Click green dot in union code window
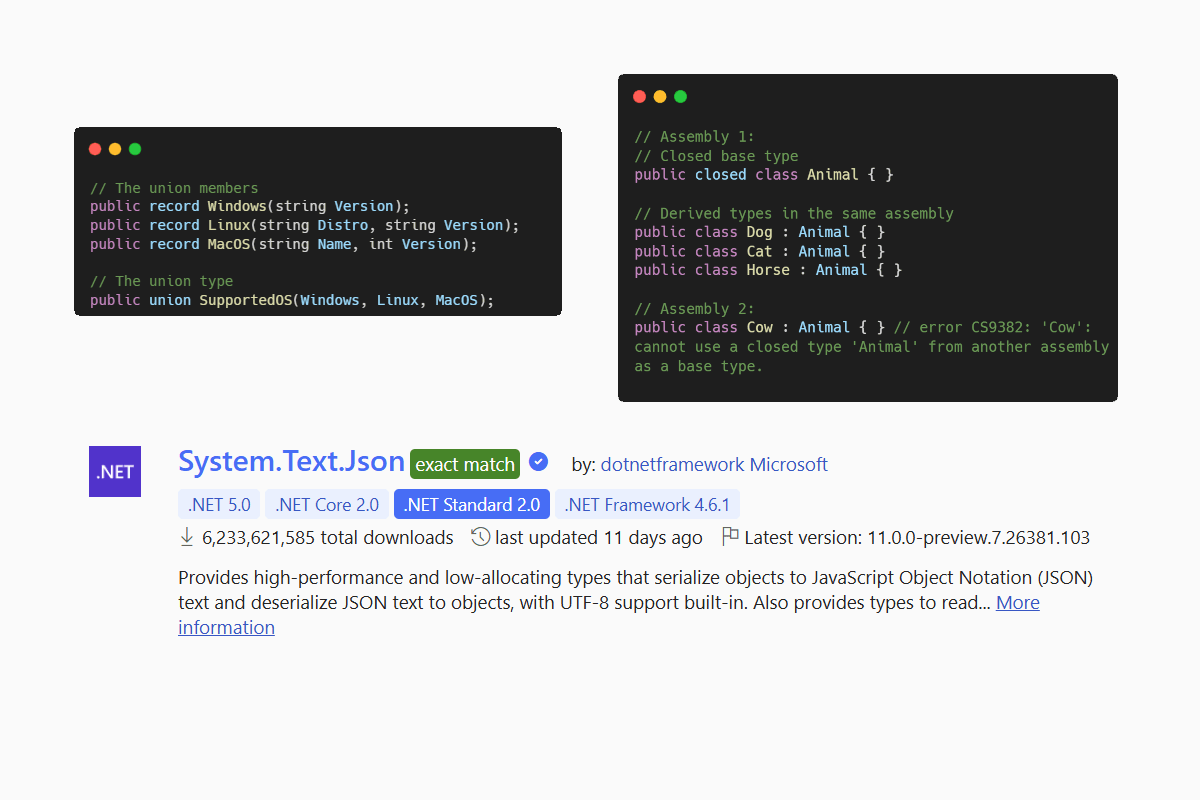This screenshot has height=800, width=1200. point(135,149)
